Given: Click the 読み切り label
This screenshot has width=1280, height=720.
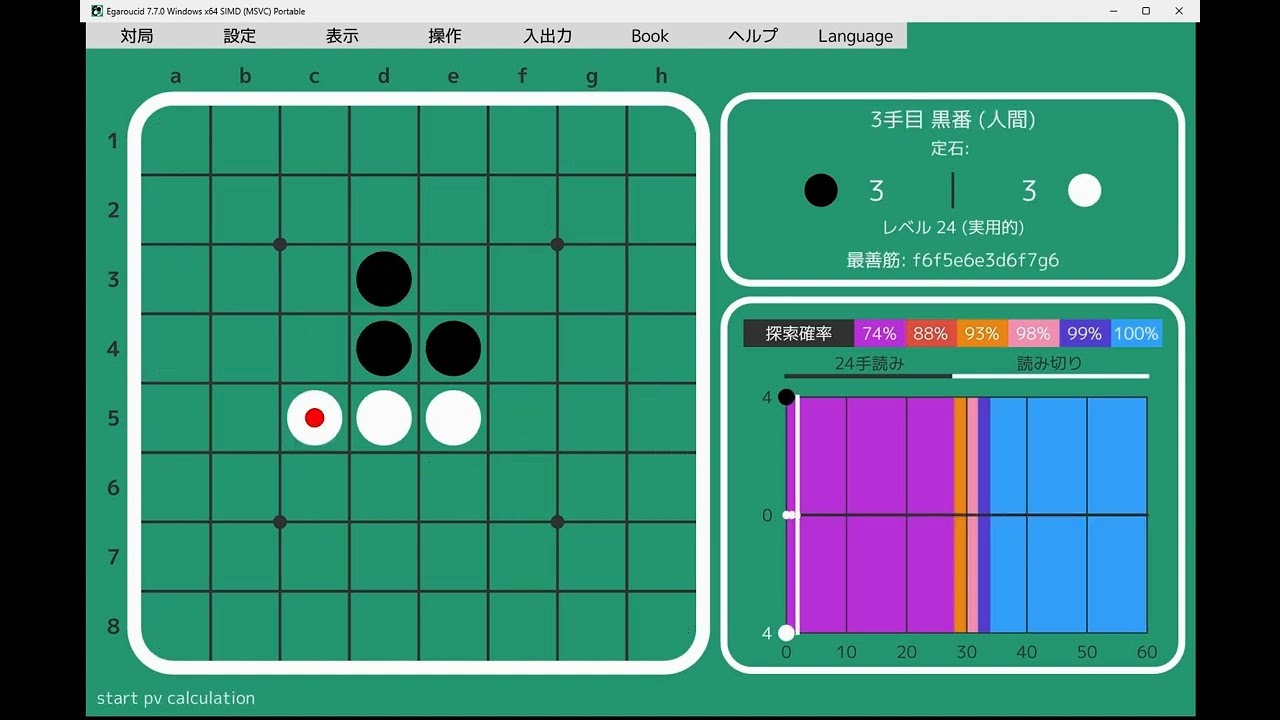Looking at the screenshot, I should 1050,364.
